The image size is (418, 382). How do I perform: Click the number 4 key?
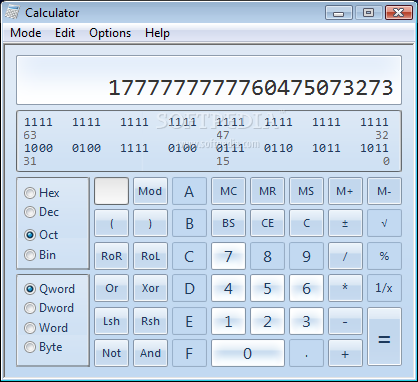coord(228,288)
